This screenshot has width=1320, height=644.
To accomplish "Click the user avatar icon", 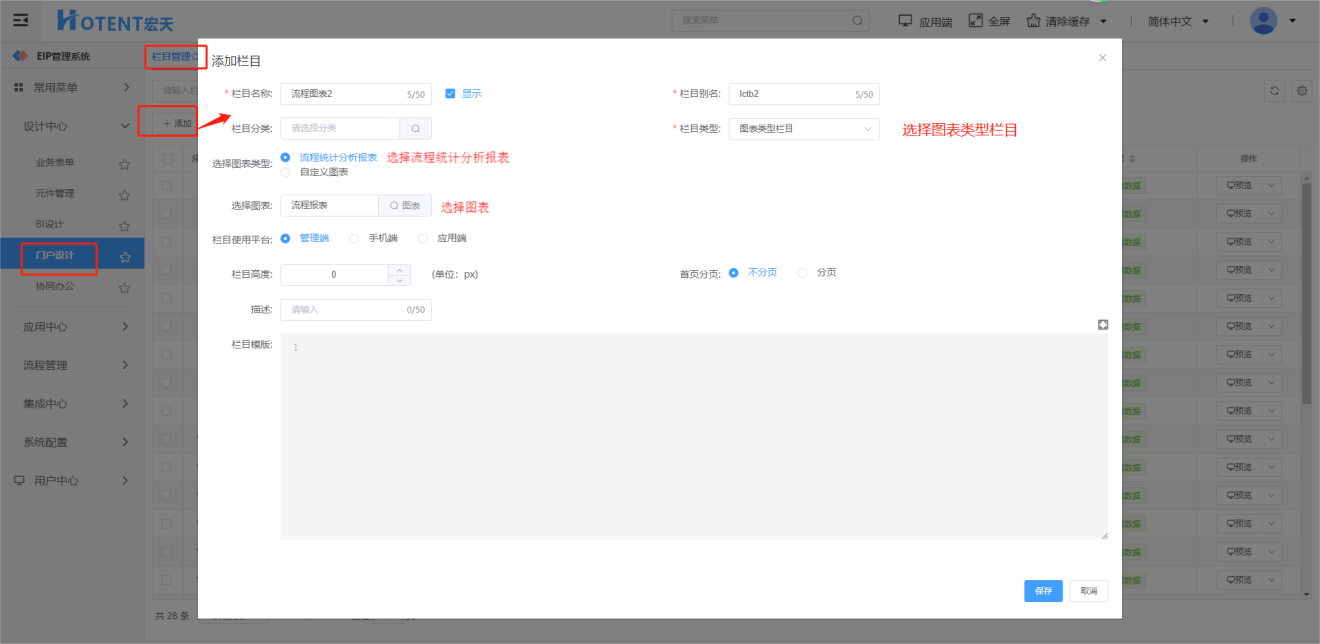I will point(1264,21).
